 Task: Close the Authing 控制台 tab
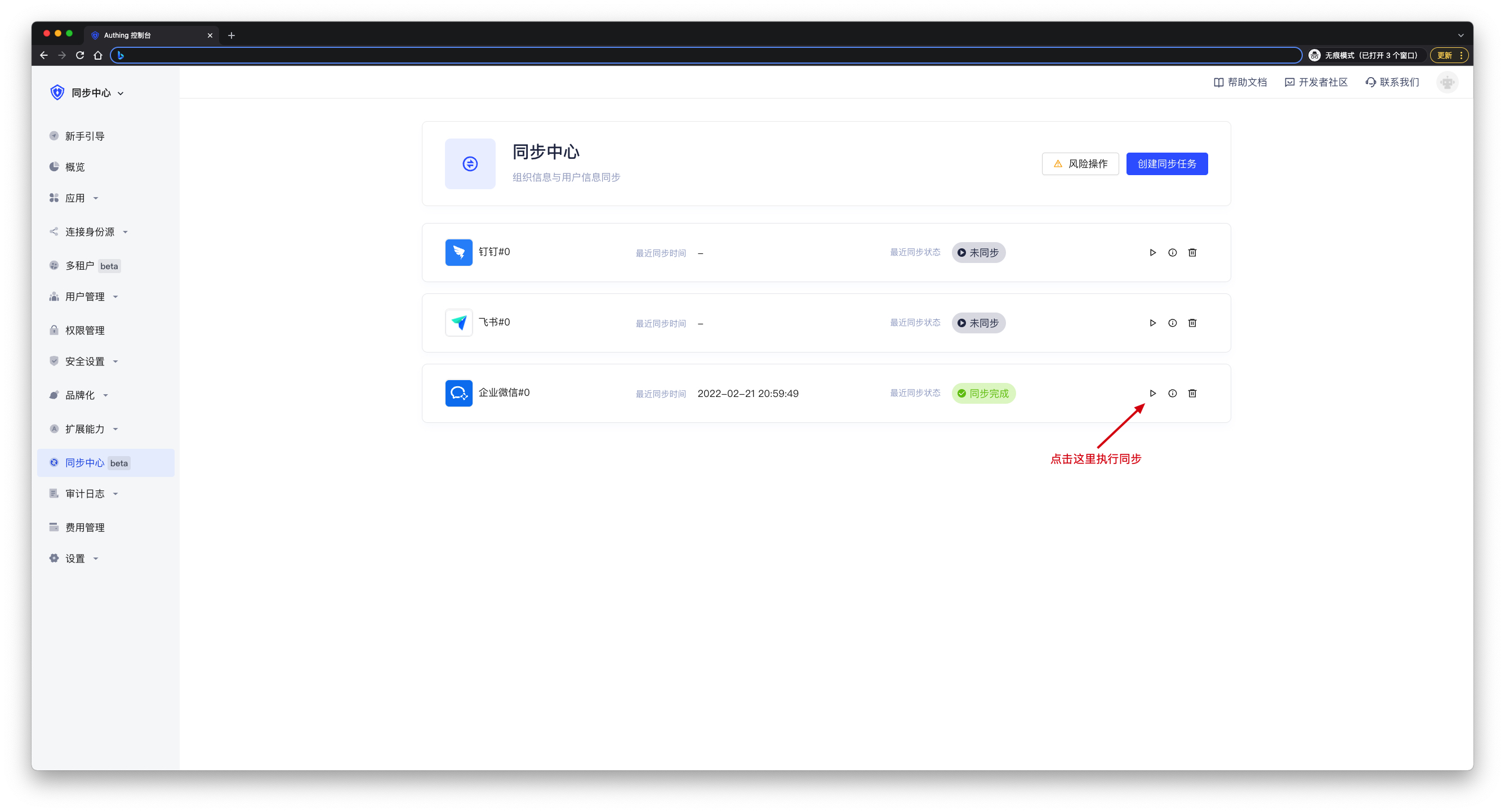coord(210,35)
